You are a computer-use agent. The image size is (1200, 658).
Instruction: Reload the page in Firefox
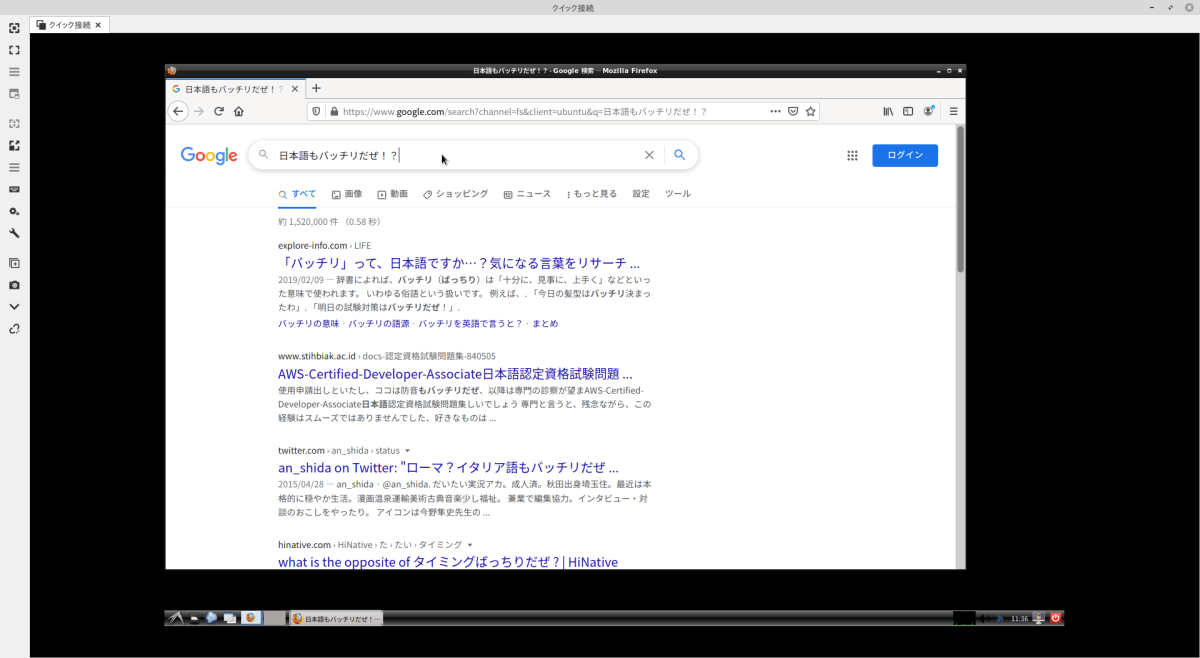(x=218, y=111)
